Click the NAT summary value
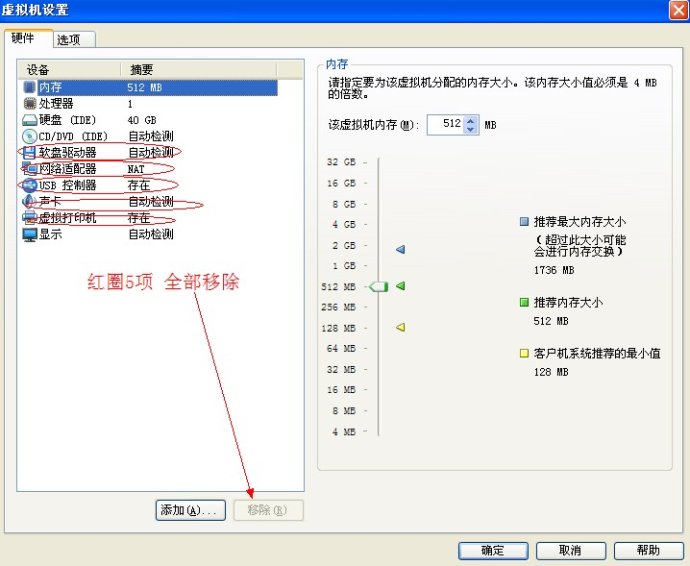Image resolution: width=690 pixels, height=566 pixels. pos(136,169)
